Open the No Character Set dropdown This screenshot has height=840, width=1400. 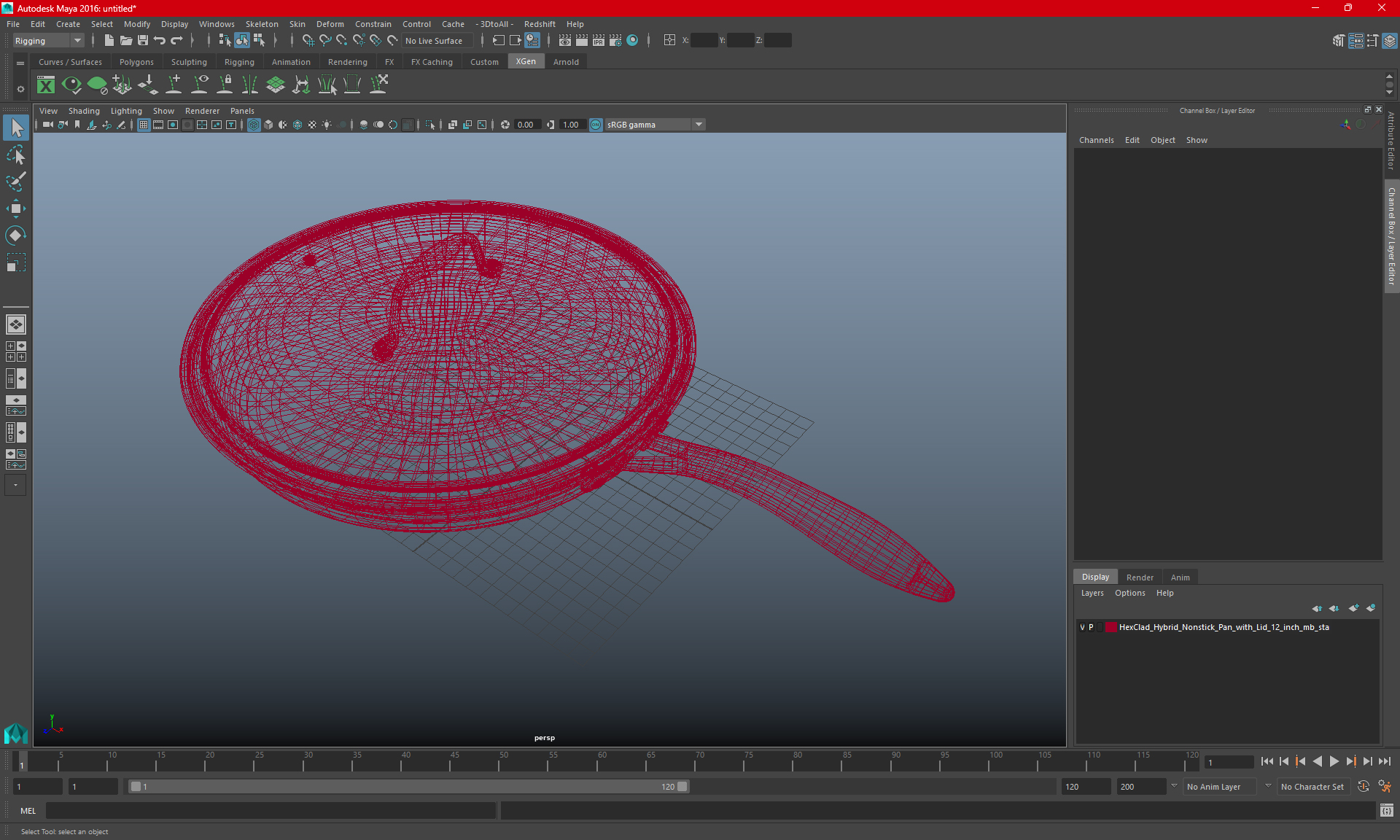click(x=1314, y=787)
